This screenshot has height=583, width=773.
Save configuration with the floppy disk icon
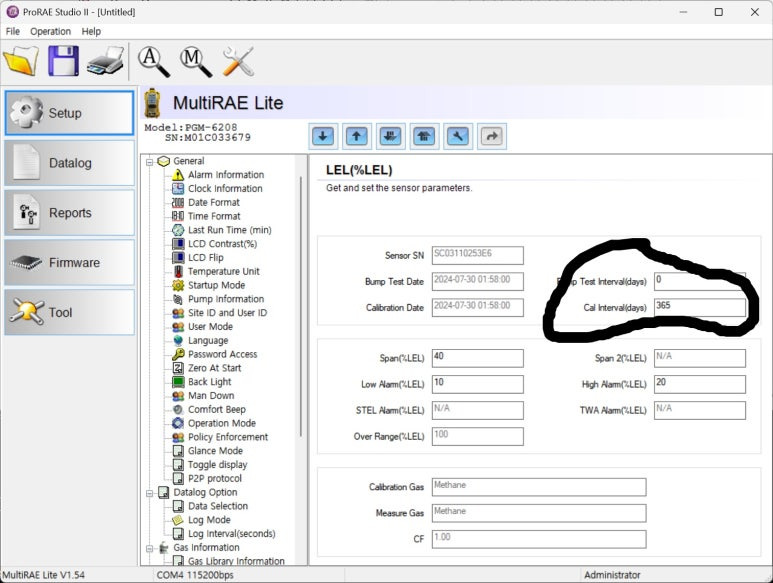pyautogui.click(x=63, y=61)
